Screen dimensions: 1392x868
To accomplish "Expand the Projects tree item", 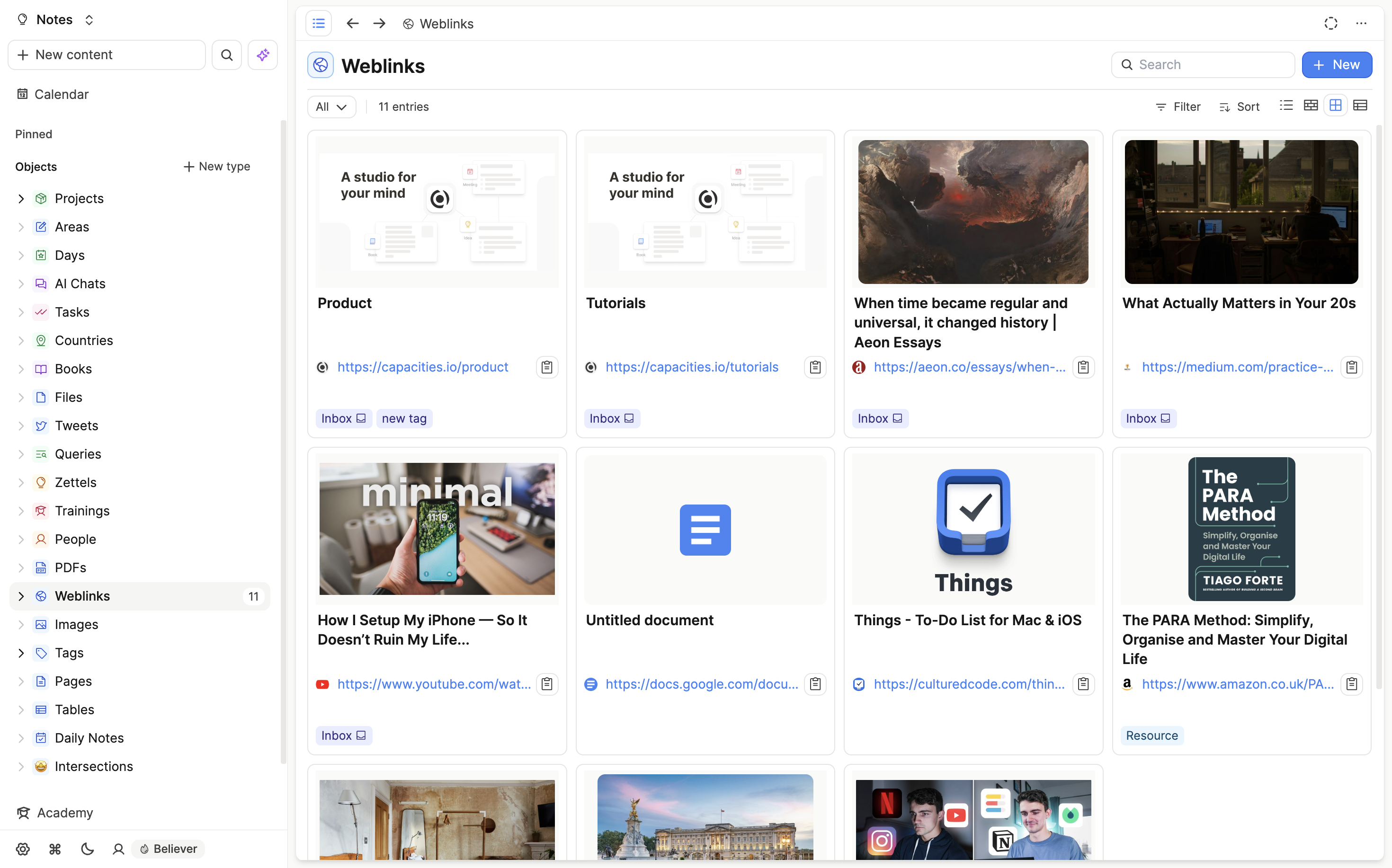I will click(21, 199).
